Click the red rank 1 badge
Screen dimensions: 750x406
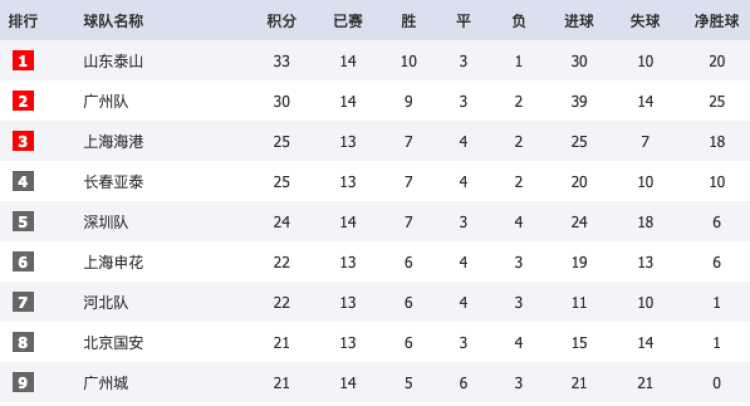click(24, 61)
